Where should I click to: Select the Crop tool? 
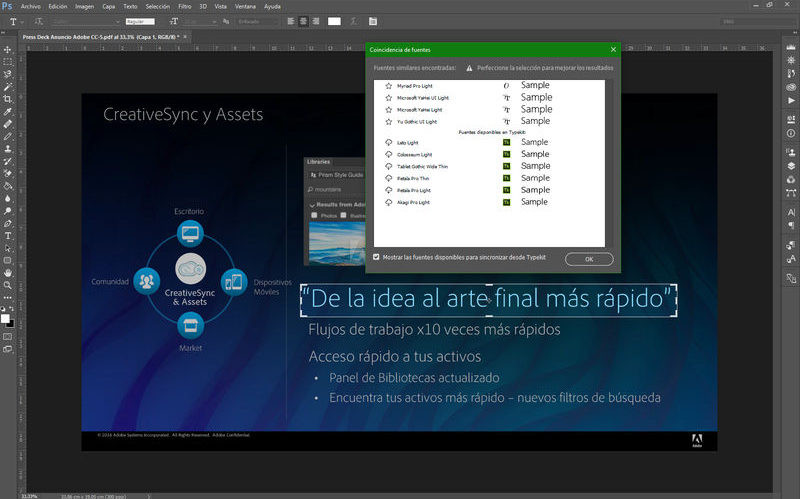click(8, 99)
